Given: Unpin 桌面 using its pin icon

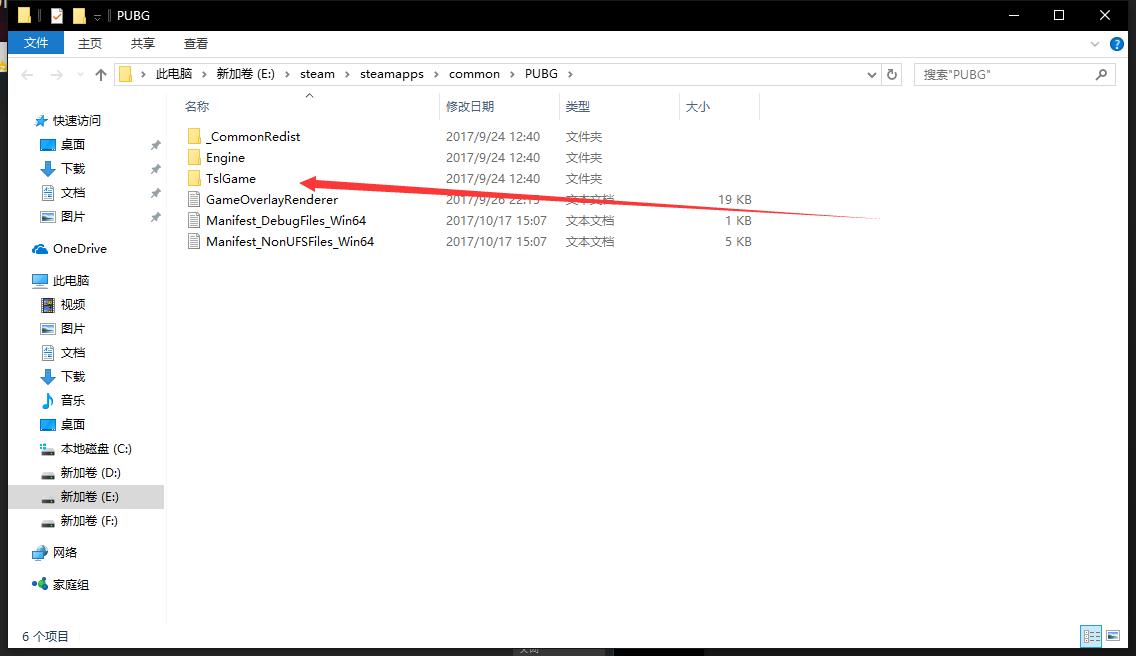Looking at the screenshot, I should point(155,145).
